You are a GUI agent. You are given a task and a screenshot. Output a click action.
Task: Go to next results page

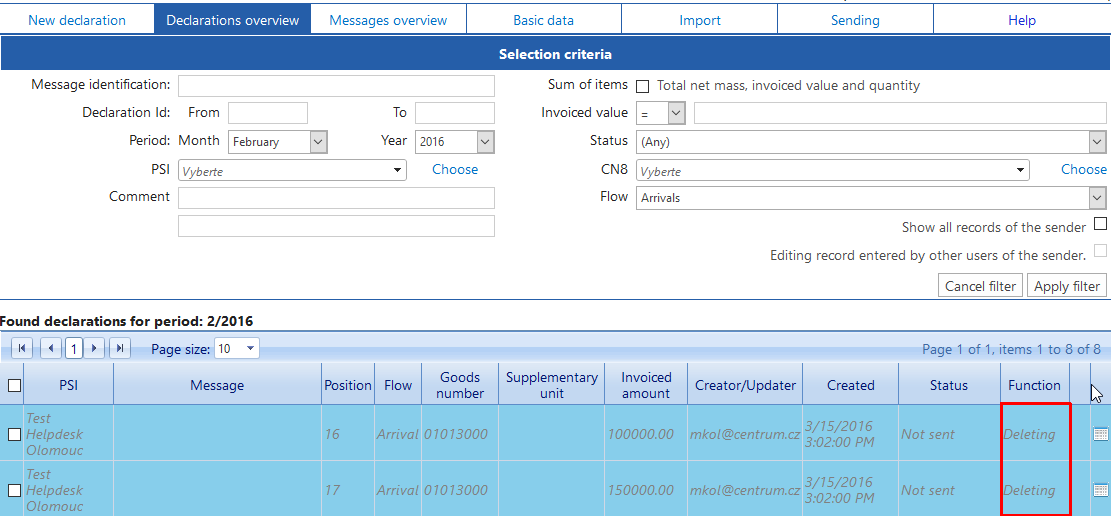(x=94, y=348)
